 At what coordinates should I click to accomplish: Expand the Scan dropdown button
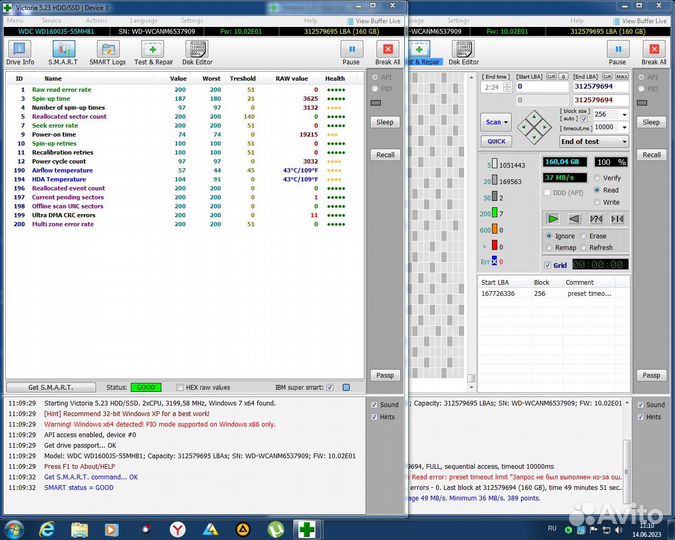pyautogui.click(x=496, y=122)
